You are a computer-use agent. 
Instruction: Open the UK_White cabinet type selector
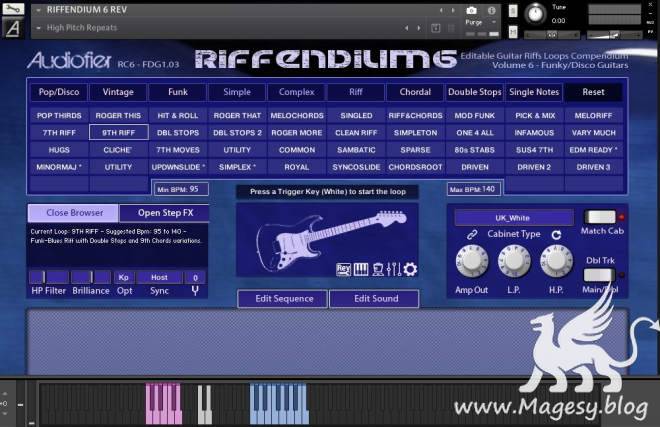pos(513,218)
